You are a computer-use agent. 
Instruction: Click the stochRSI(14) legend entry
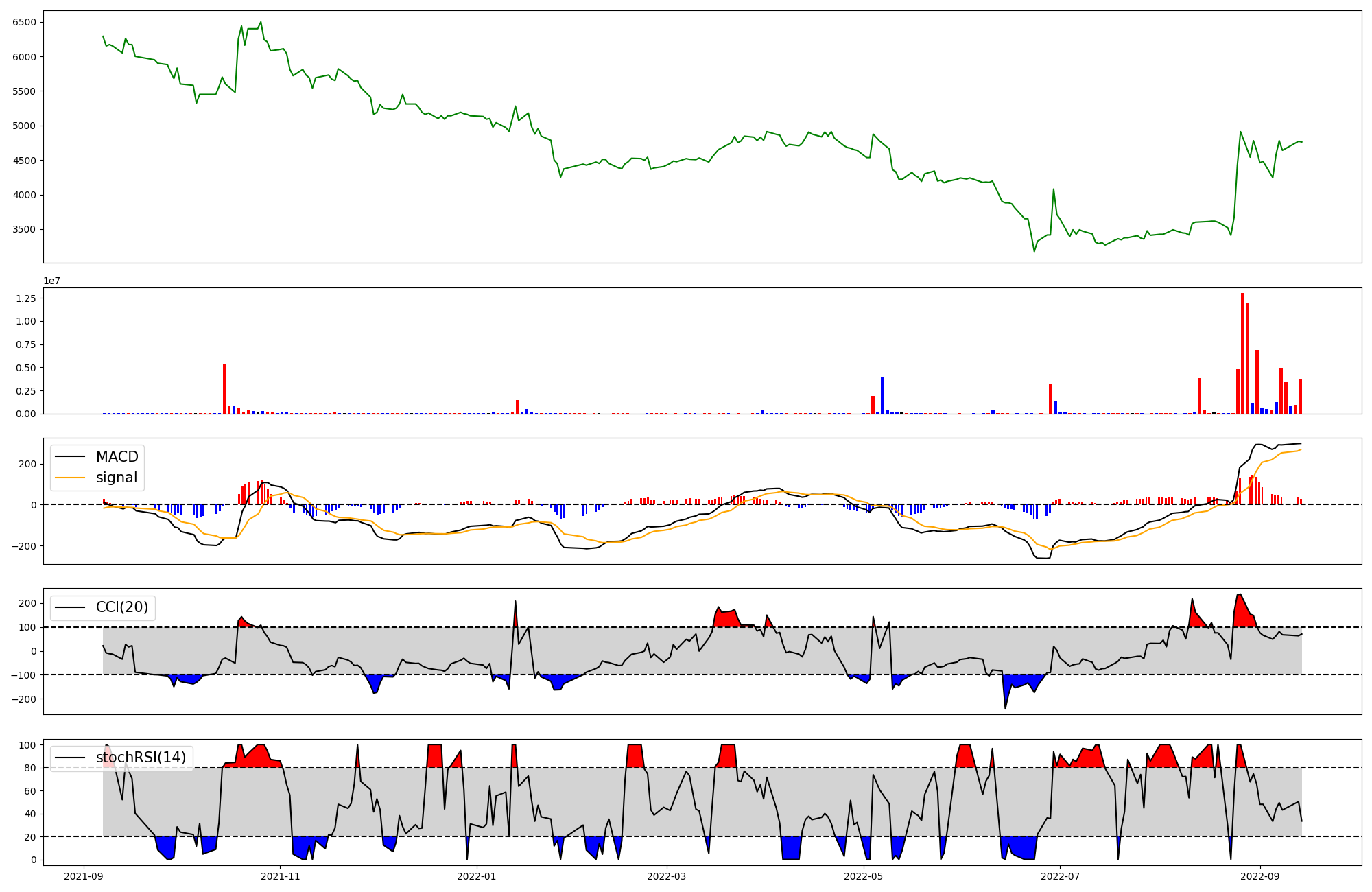pyautogui.click(x=141, y=758)
